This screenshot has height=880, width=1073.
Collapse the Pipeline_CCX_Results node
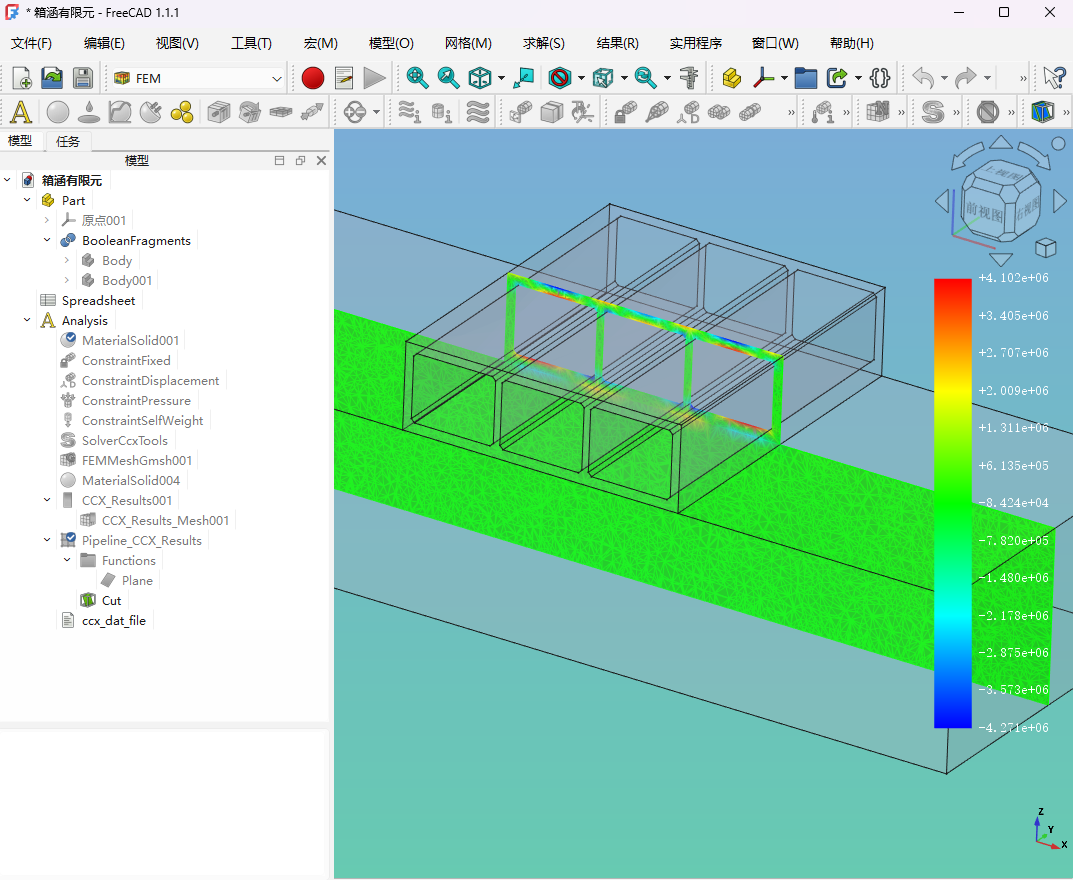47,540
